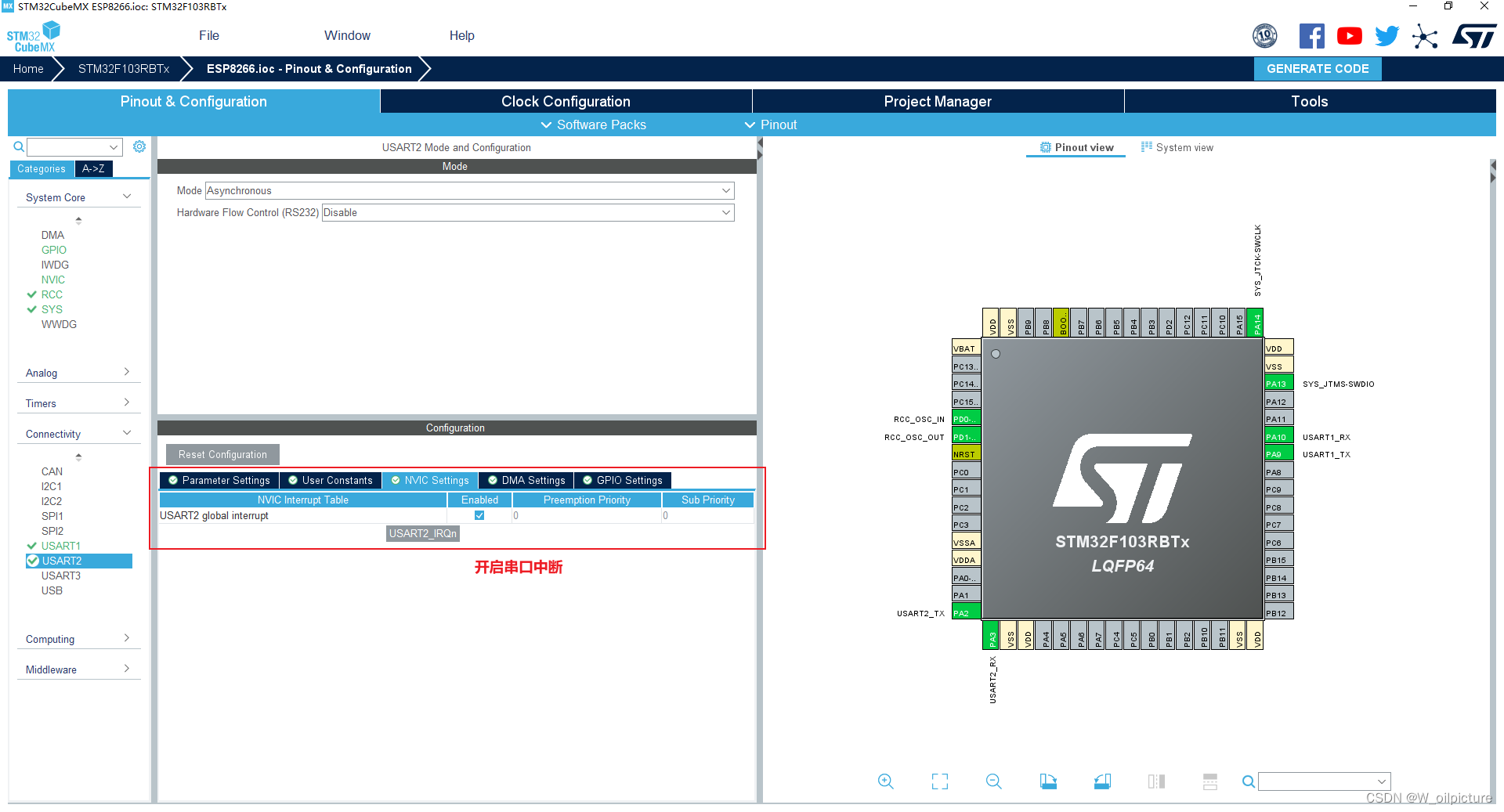The width and height of the screenshot is (1504, 812).
Task: Switch to Clock Configuration tab
Action: (x=566, y=101)
